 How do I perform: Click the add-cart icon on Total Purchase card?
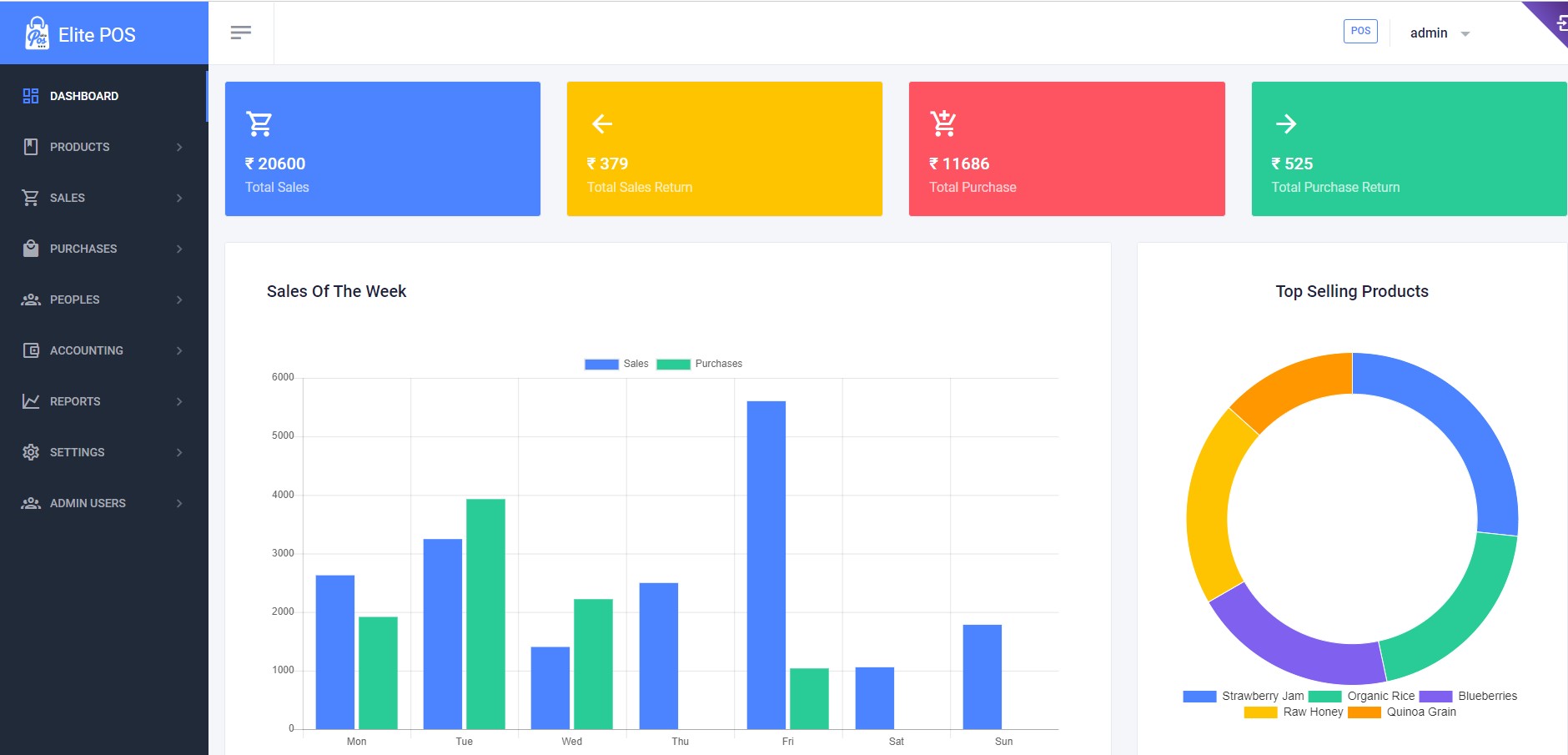coord(943,123)
